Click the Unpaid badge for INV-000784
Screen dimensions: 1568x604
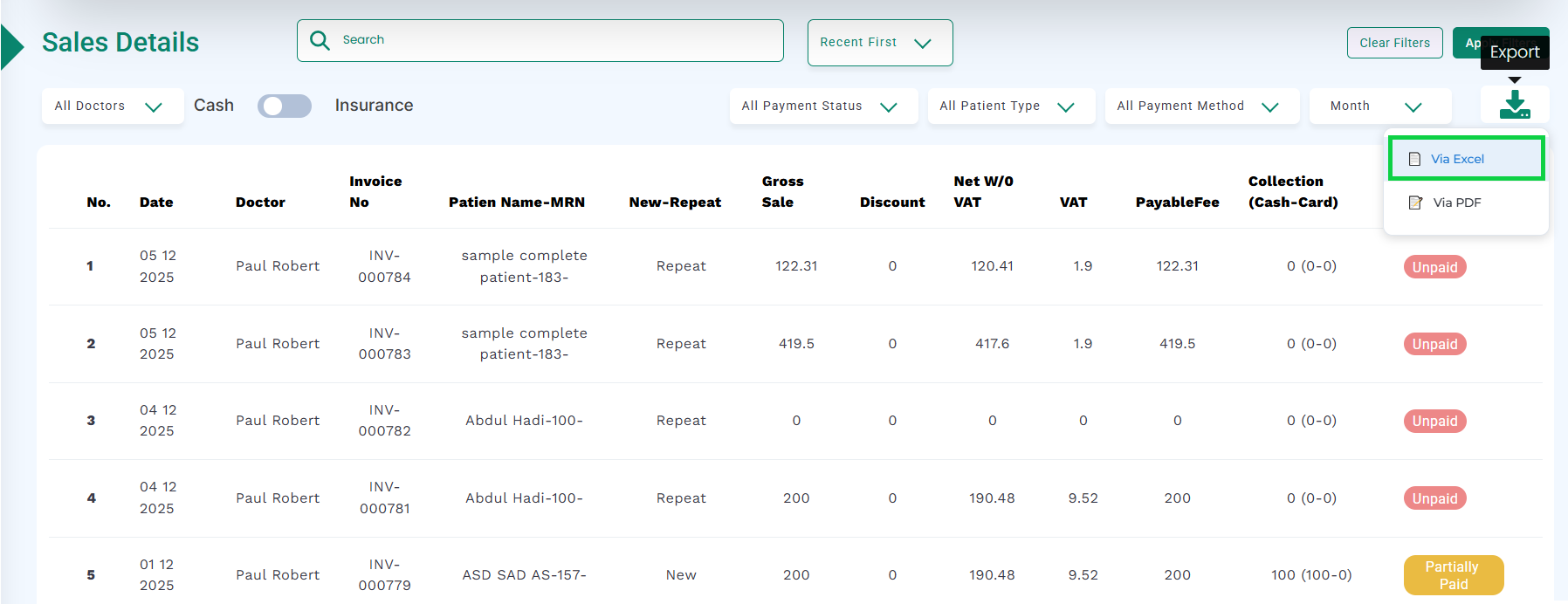[1434, 267]
